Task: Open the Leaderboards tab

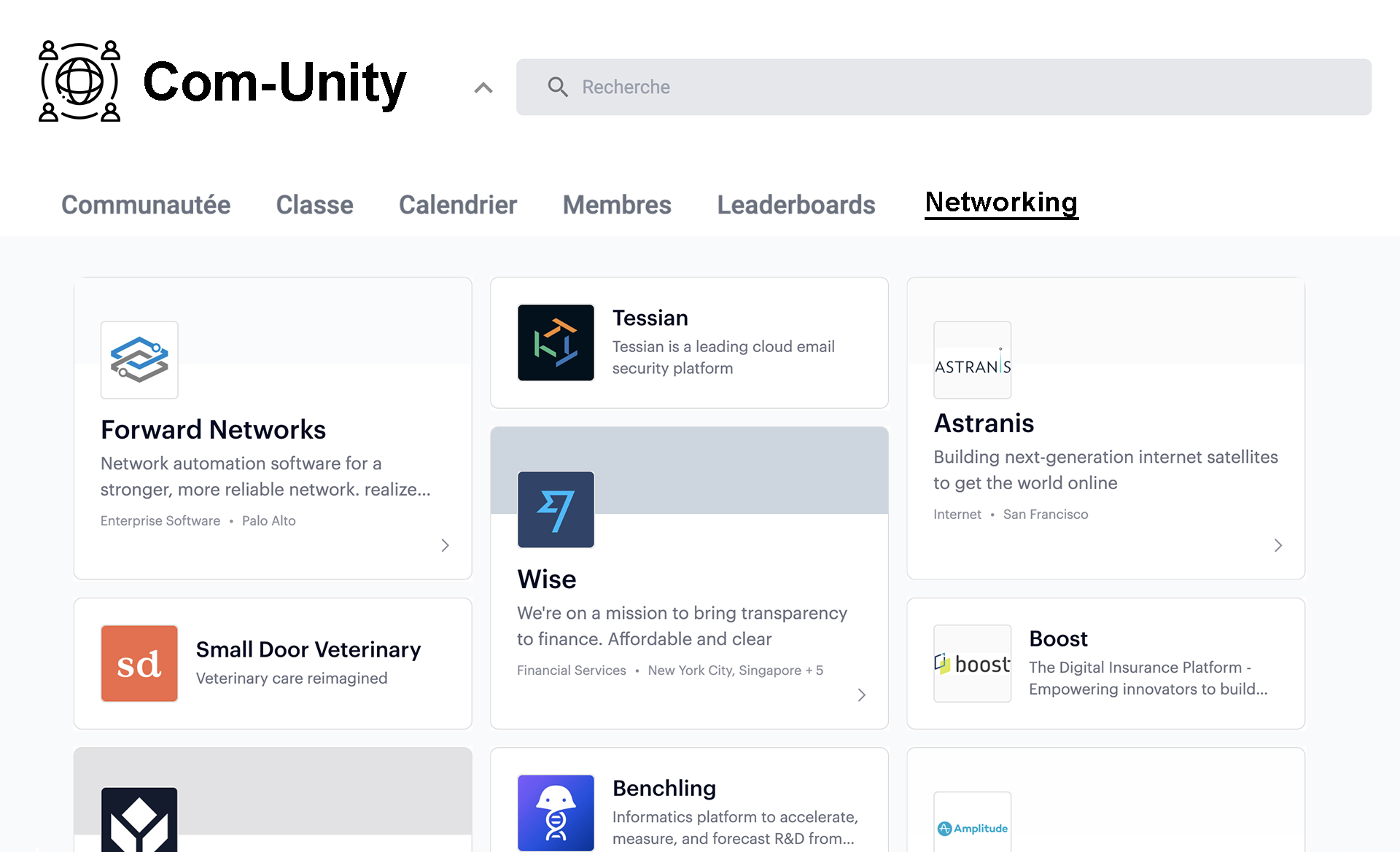Action: (x=796, y=205)
